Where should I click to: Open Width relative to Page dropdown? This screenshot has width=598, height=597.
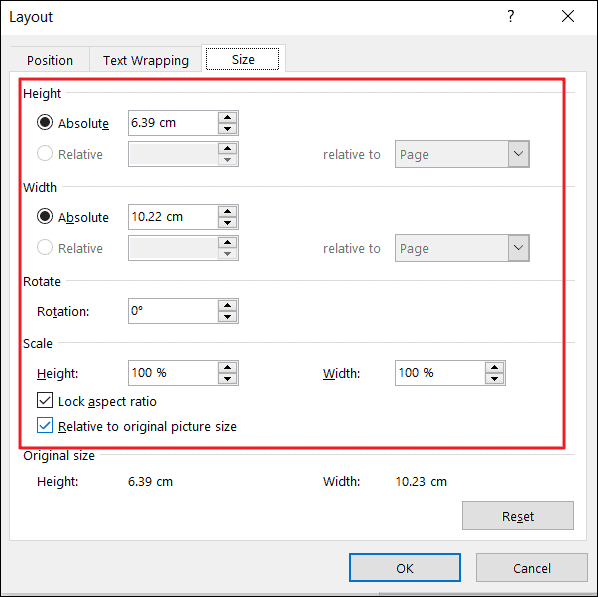pos(462,248)
